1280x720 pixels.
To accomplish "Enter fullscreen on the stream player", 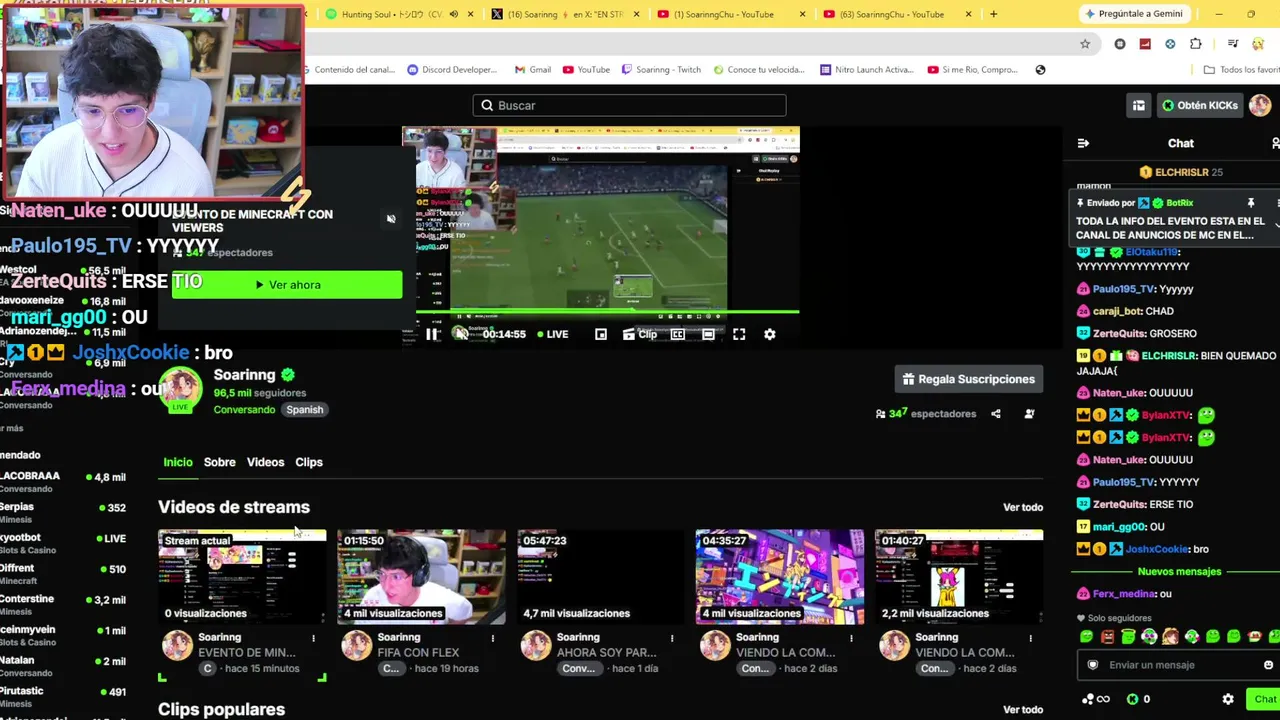I will pos(739,334).
